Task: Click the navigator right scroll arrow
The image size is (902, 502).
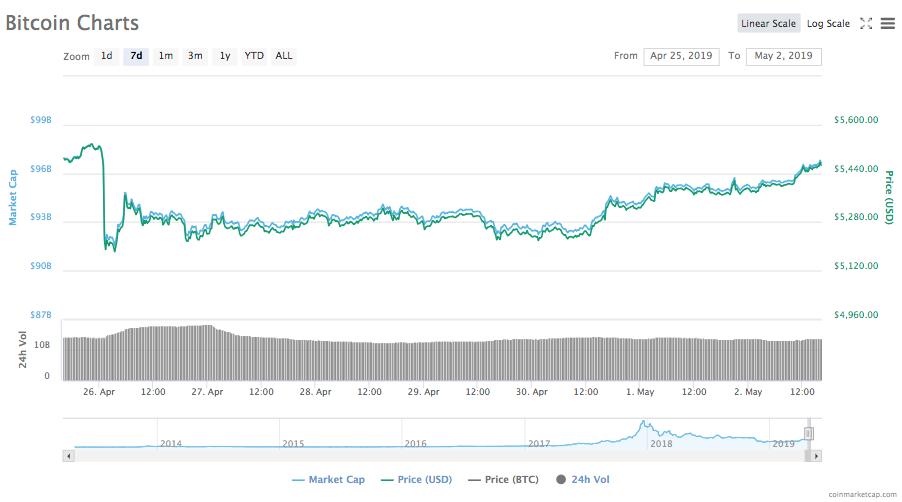Action: [x=816, y=456]
